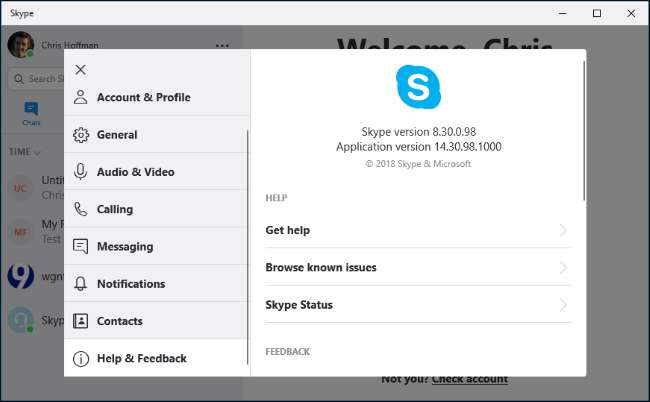Viewport: 650px width, 402px height.
Task: Click the Search Skype field in the background window
Action: [36, 79]
